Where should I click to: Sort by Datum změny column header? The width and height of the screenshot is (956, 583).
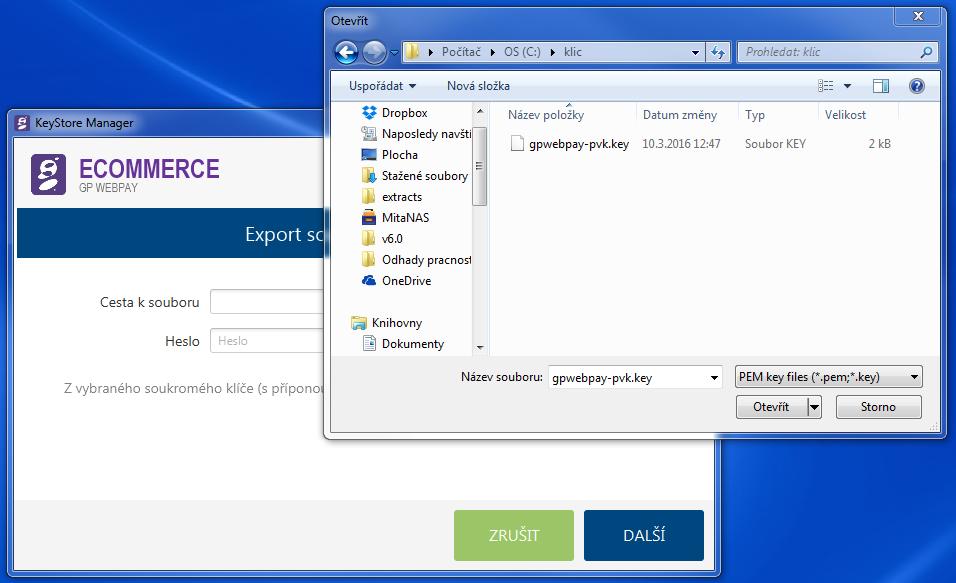[680, 115]
